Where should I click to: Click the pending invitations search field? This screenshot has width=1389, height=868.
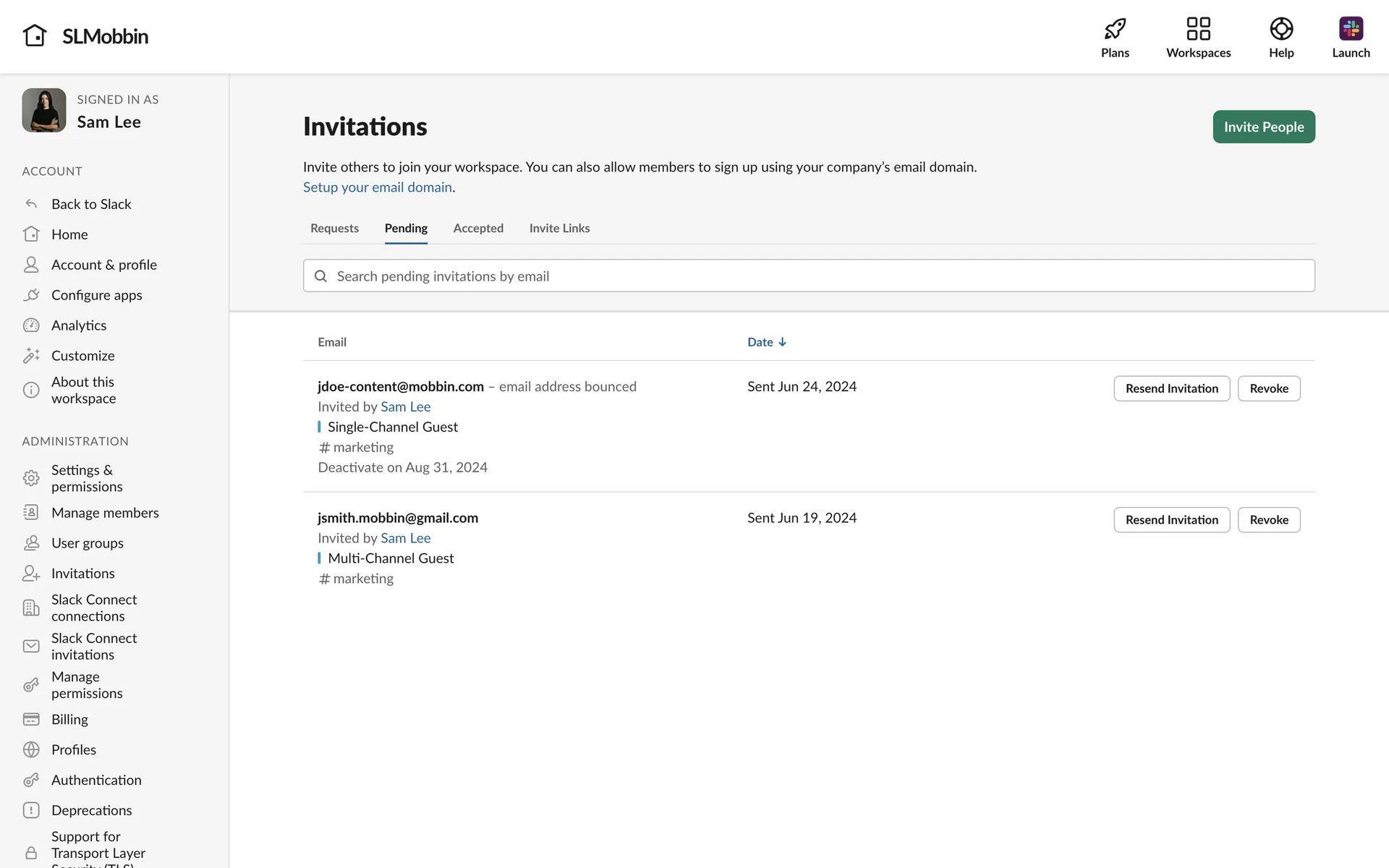[808, 276]
